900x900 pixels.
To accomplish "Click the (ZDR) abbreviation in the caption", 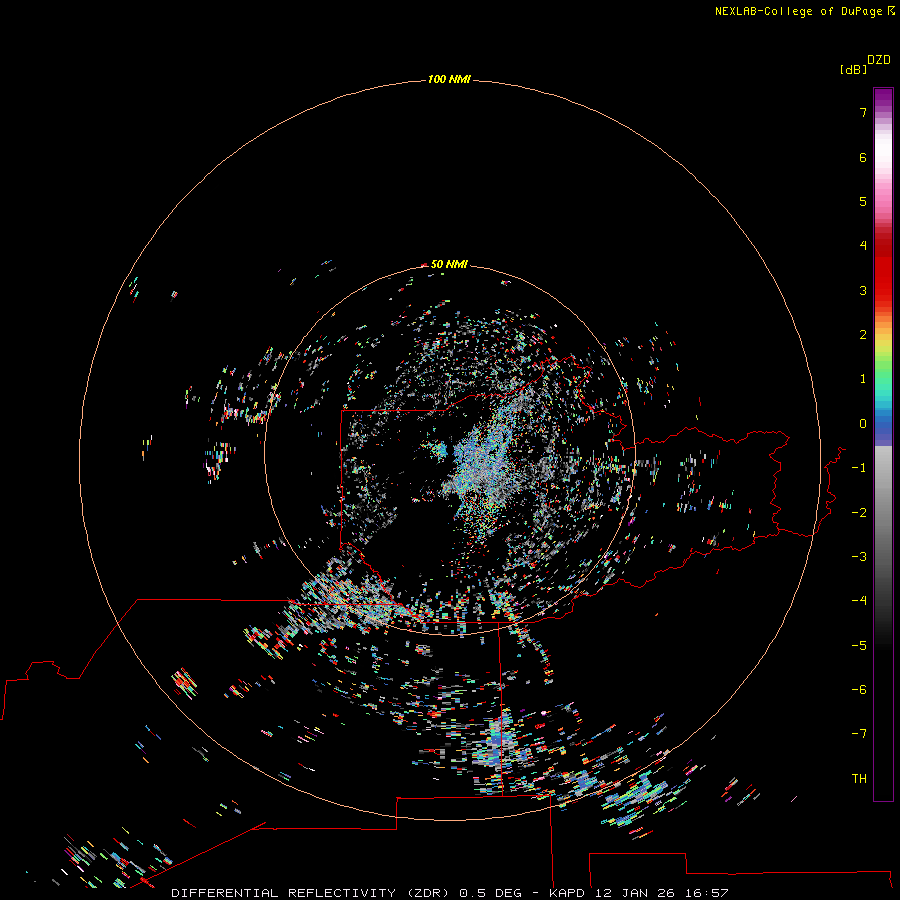I will (428, 893).
